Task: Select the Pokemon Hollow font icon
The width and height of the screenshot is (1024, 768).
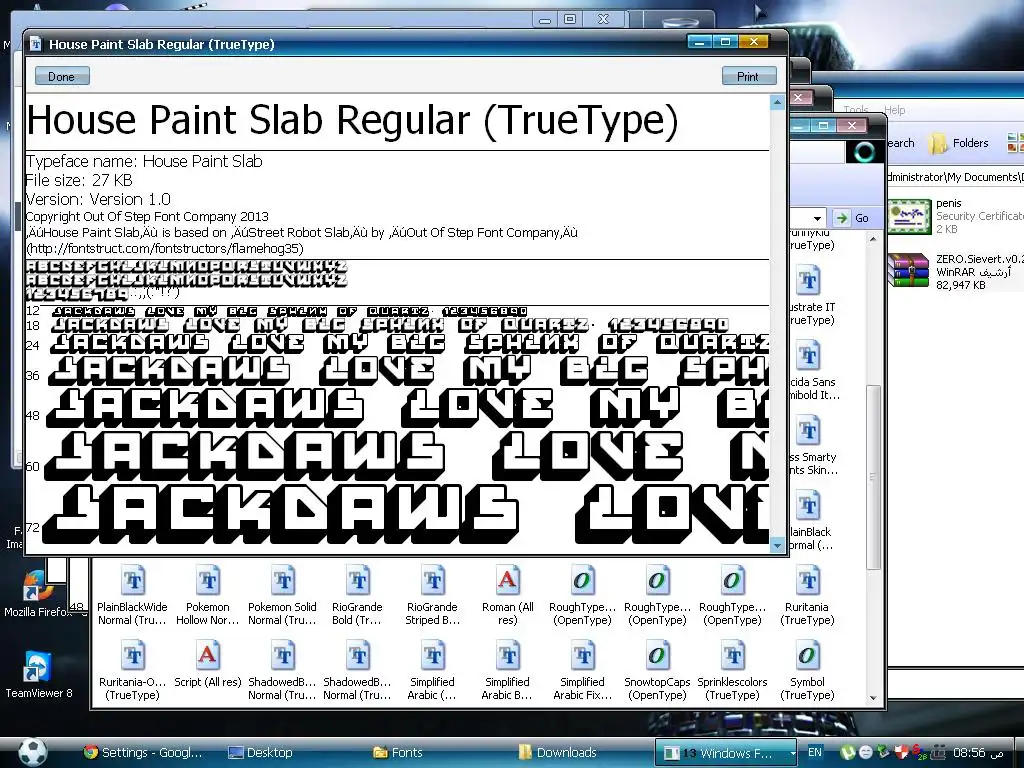Action: click(208, 581)
